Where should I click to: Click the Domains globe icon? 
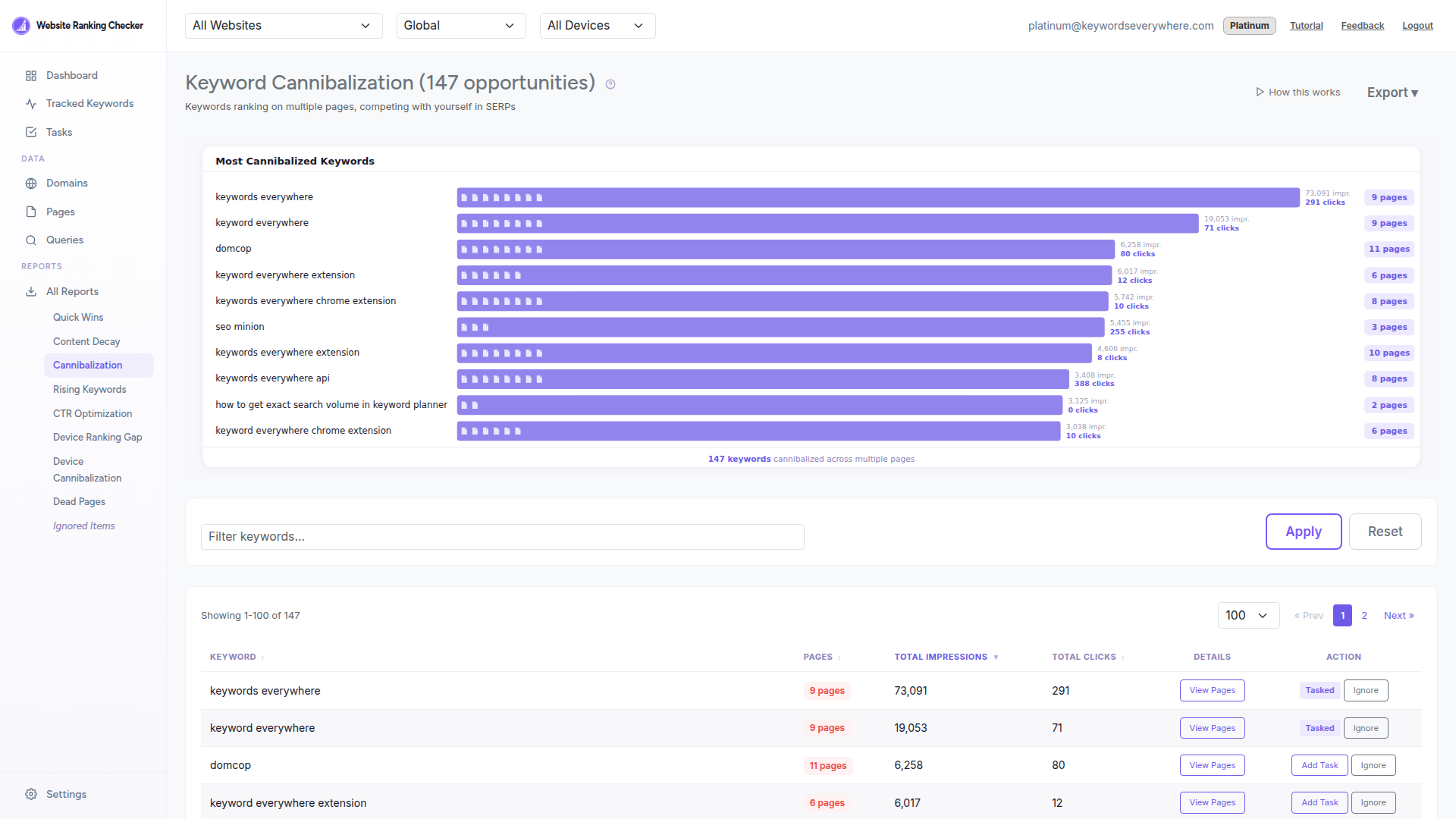[31, 183]
